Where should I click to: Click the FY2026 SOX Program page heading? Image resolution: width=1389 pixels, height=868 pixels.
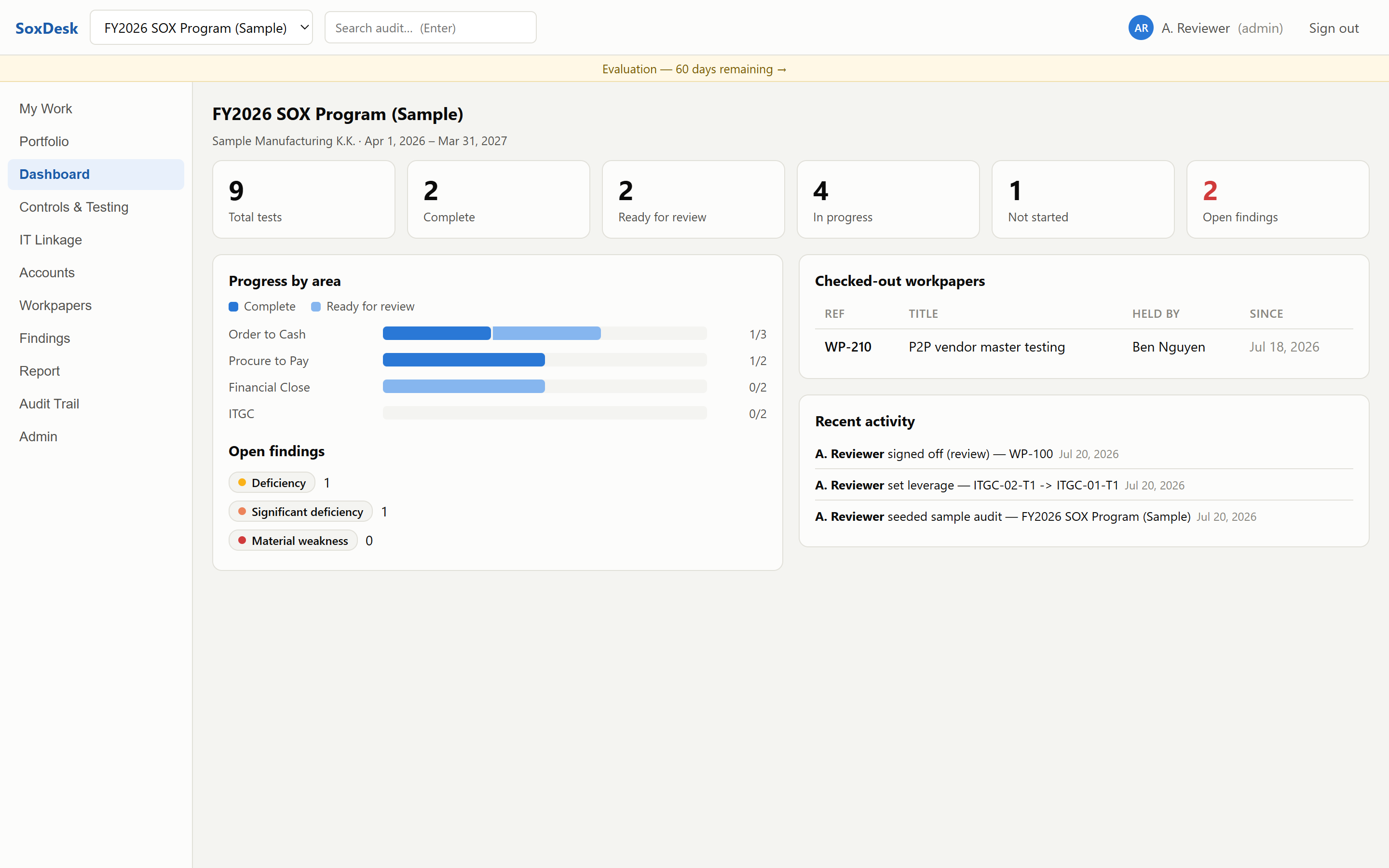point(338,114)
